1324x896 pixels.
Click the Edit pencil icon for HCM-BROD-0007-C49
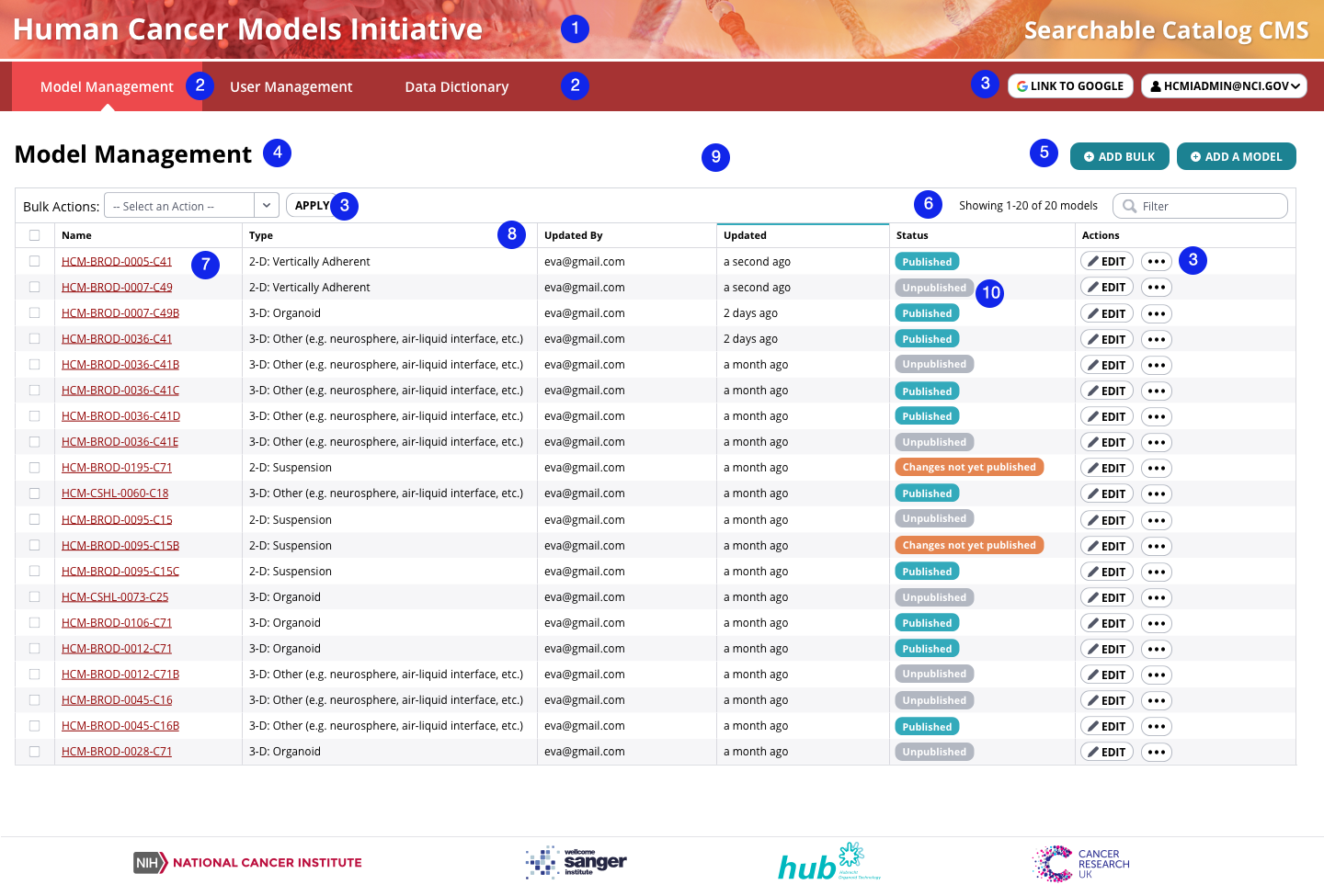click(1093, 287)
